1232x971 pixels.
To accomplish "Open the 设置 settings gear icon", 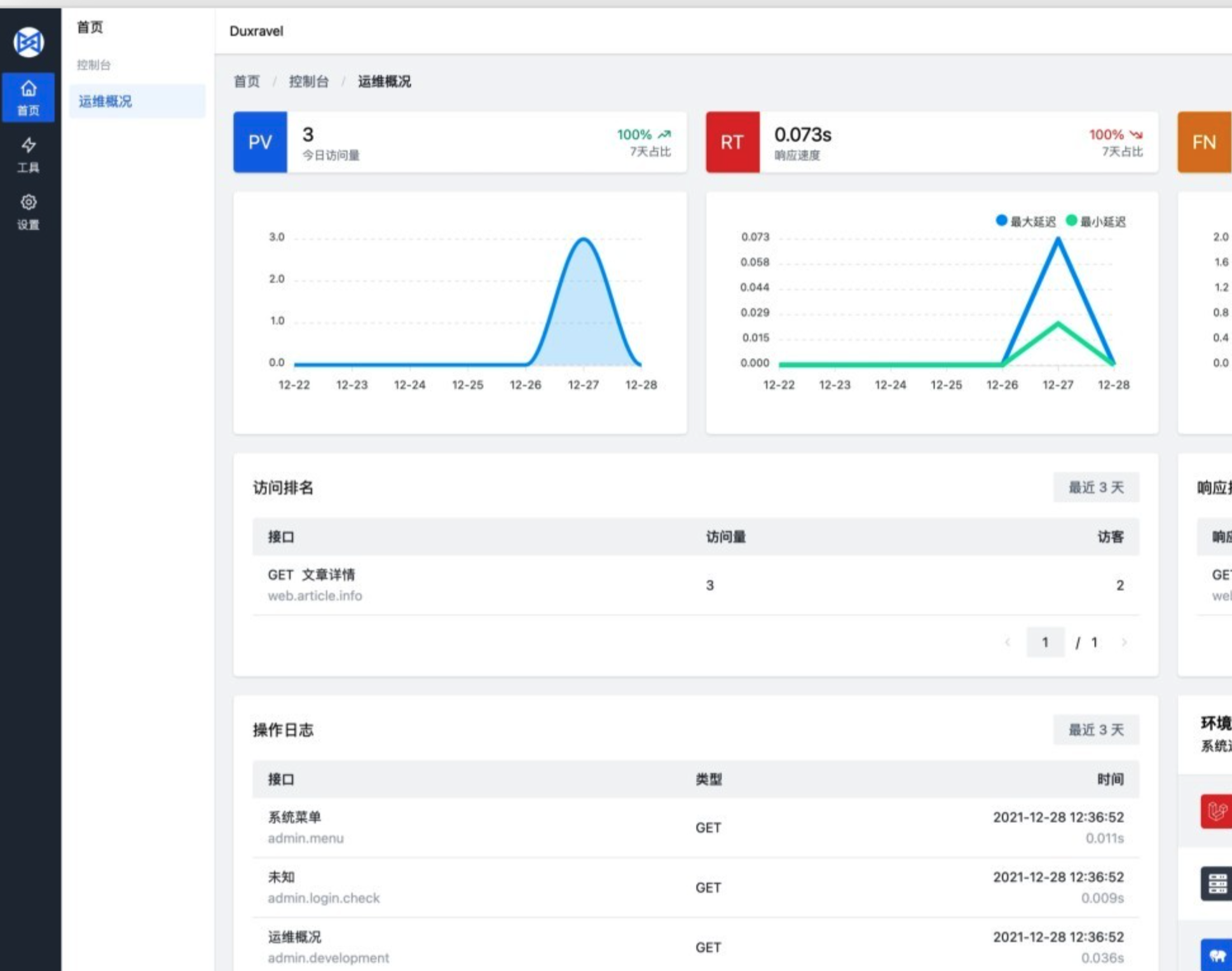I will coord(28,212).
